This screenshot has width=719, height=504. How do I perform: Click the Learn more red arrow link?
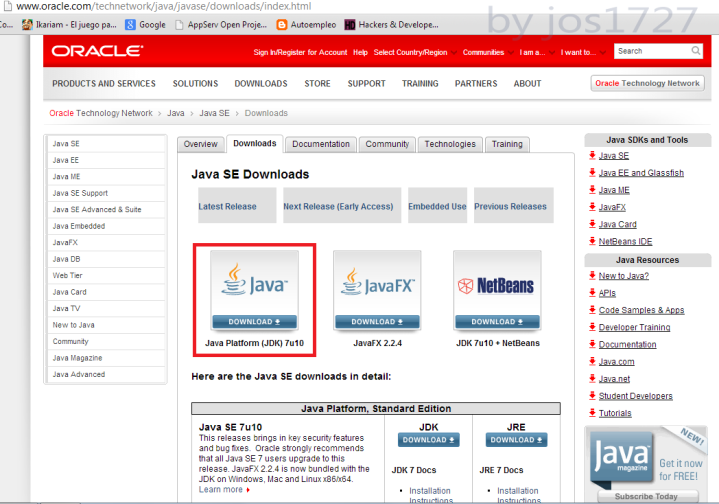pos(224,490)
